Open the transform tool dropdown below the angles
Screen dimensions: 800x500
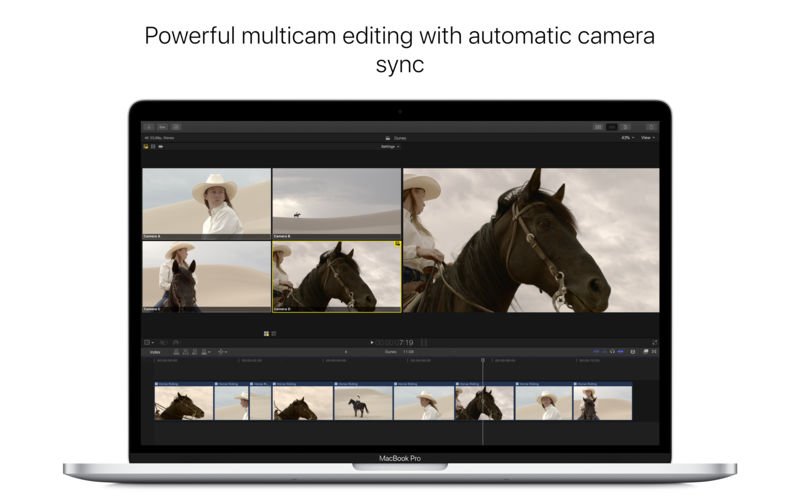pos(149,342)
